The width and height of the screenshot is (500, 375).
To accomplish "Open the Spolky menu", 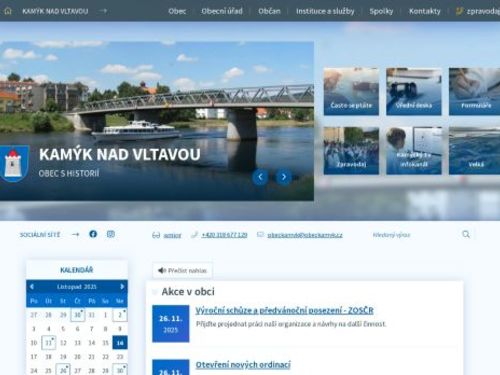I will point(381,11).
